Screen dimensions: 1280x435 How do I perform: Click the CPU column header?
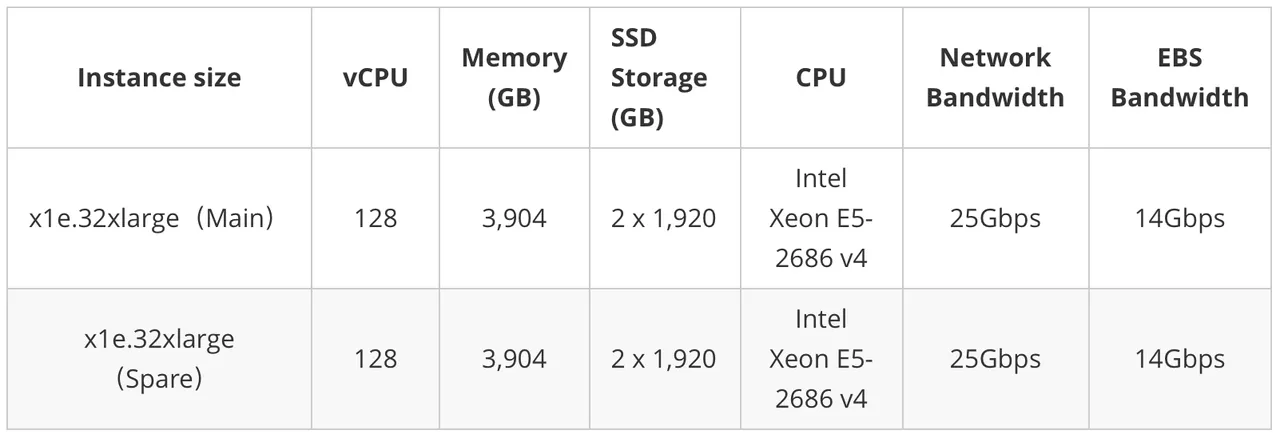(x=821, y=78)
